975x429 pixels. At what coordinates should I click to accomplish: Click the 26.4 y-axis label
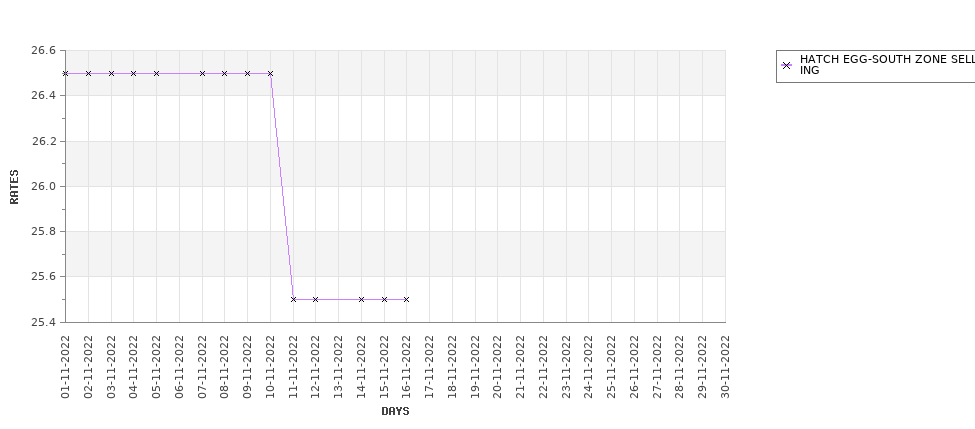pos(44,95)
